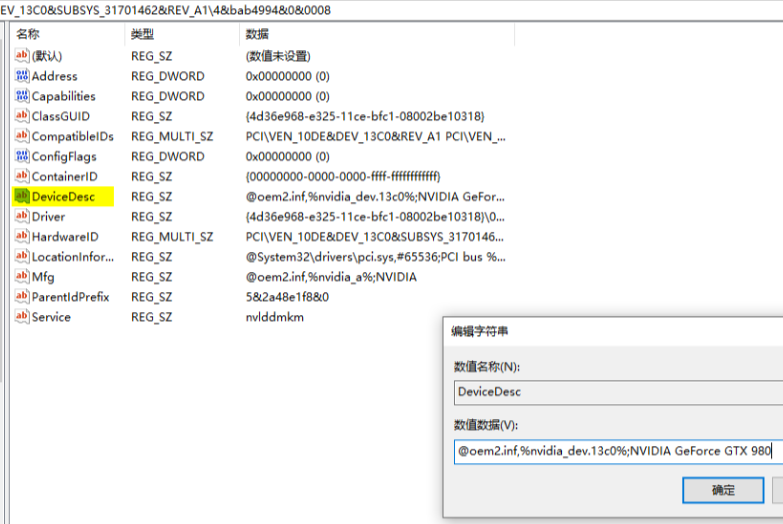Select the Service value name
Screen dimensions: 783x524
[x=51, y=317]
